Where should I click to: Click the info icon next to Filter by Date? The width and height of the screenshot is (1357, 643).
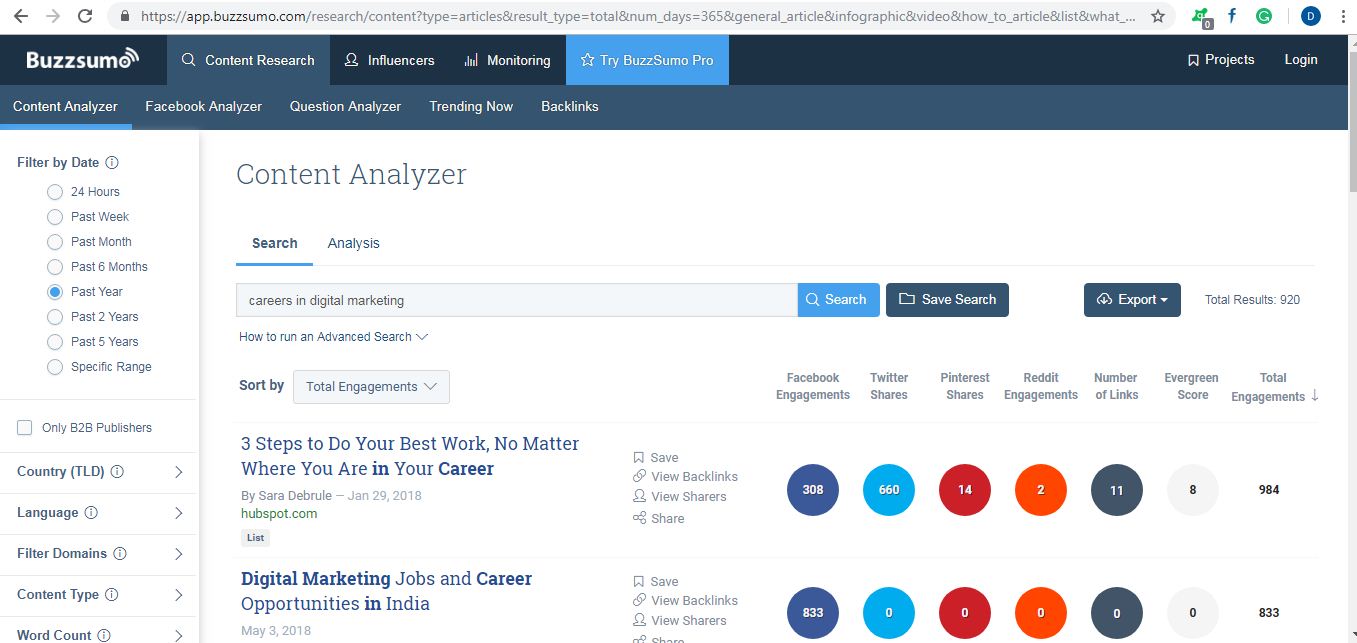[x=112, y=162]
